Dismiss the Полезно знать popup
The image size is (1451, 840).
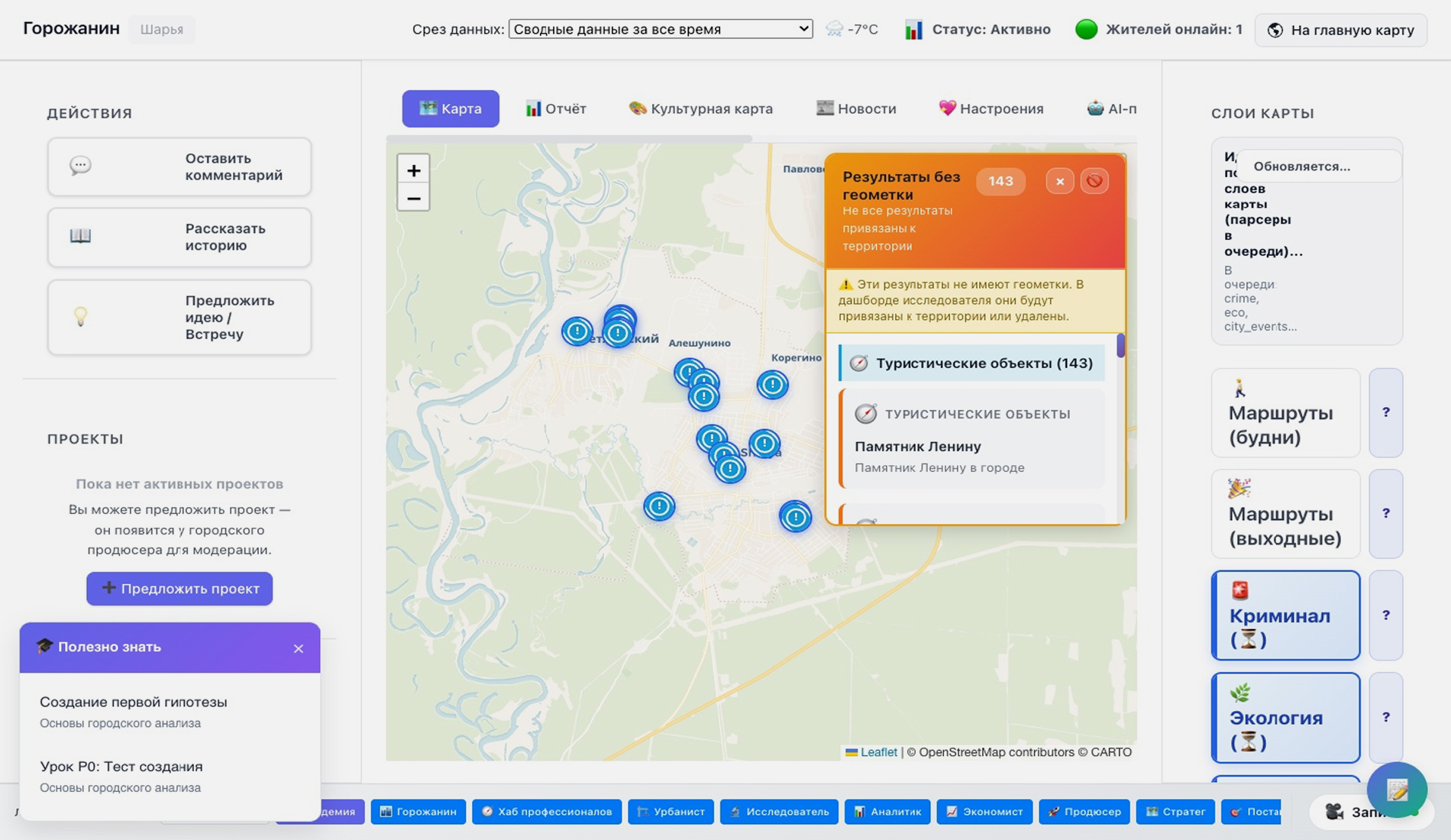(298, 648)
